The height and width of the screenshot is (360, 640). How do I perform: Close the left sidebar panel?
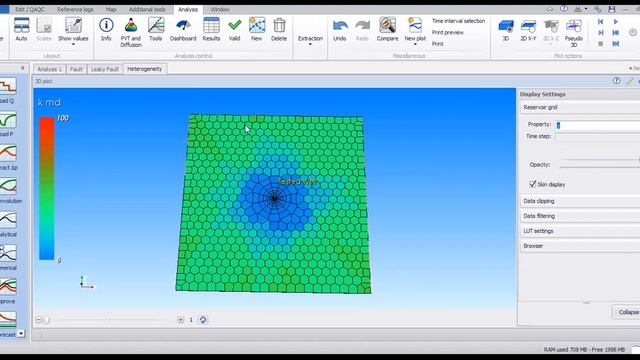click(23, 68)
